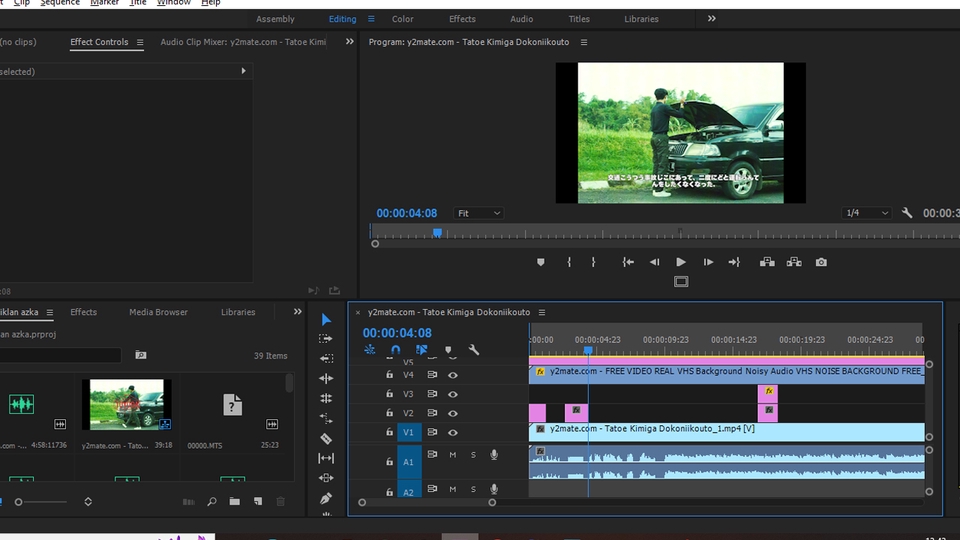Toggle Snap magnet in timeline
This screenshot has height=540, width=960.
[x=396, y=350]
